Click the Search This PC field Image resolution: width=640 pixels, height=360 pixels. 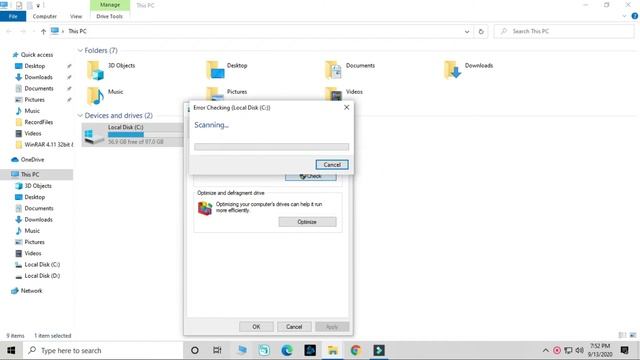(564, 31)
